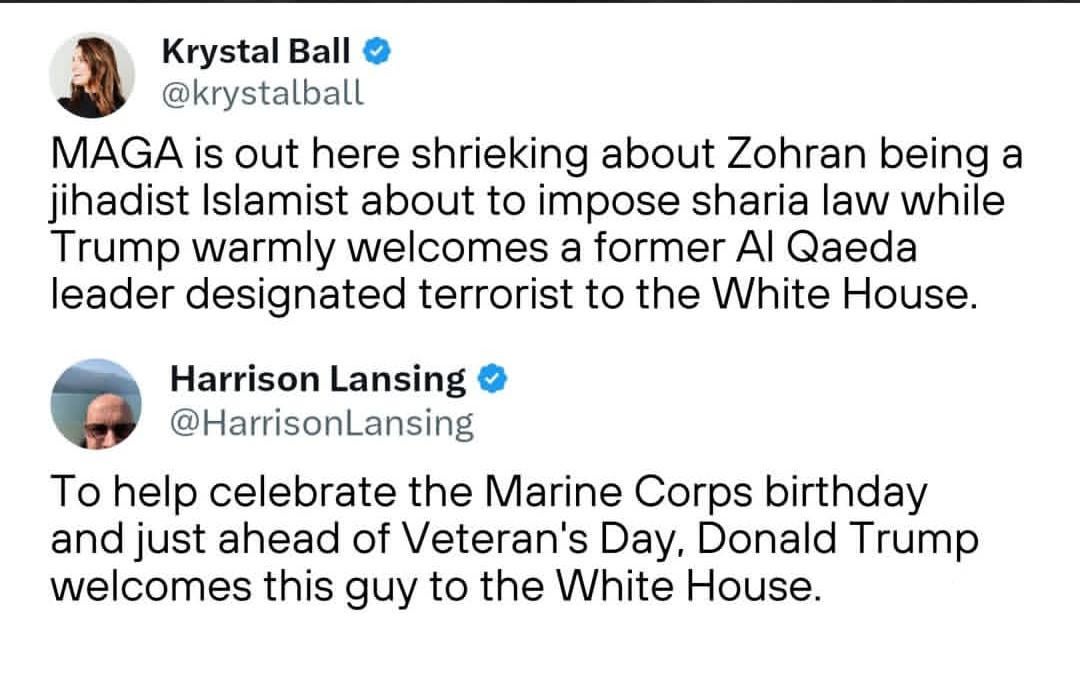
Task: Click Harrison Lansing's profile avatar
Action: [96, 403]
